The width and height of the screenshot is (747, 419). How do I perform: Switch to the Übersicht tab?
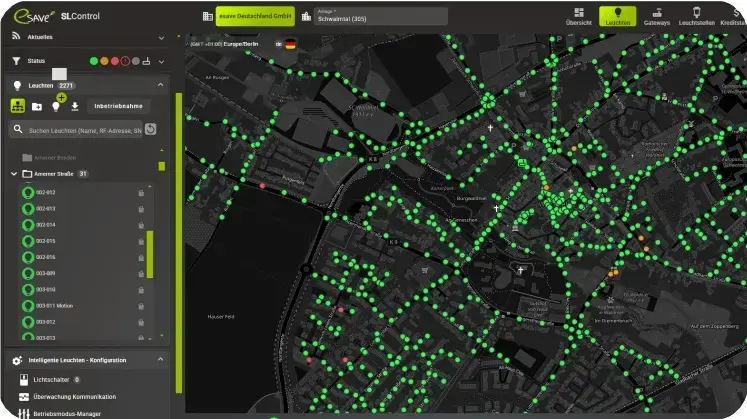[x=578, y=16]
